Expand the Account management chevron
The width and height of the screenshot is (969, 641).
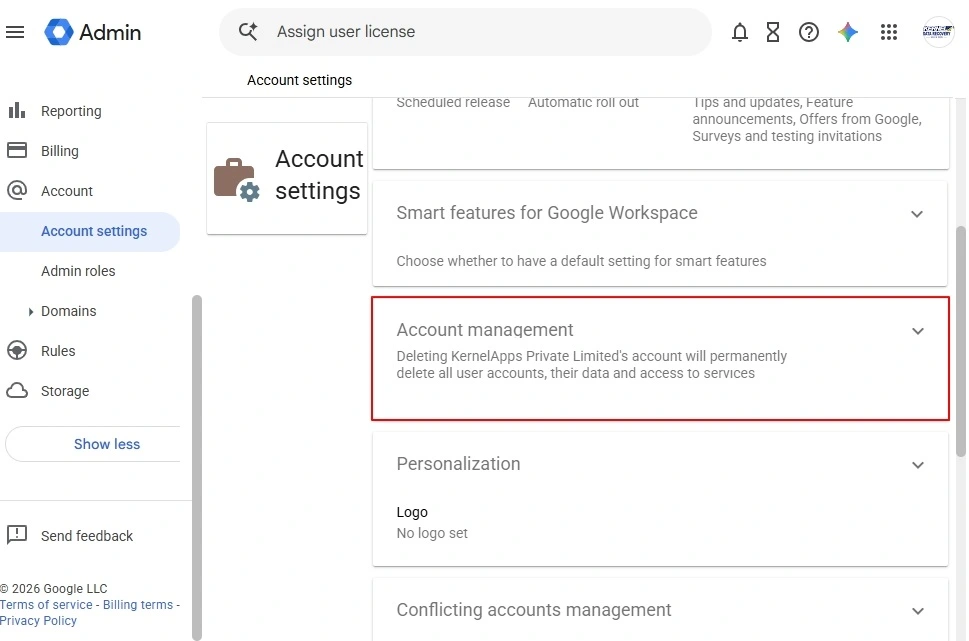918,331
